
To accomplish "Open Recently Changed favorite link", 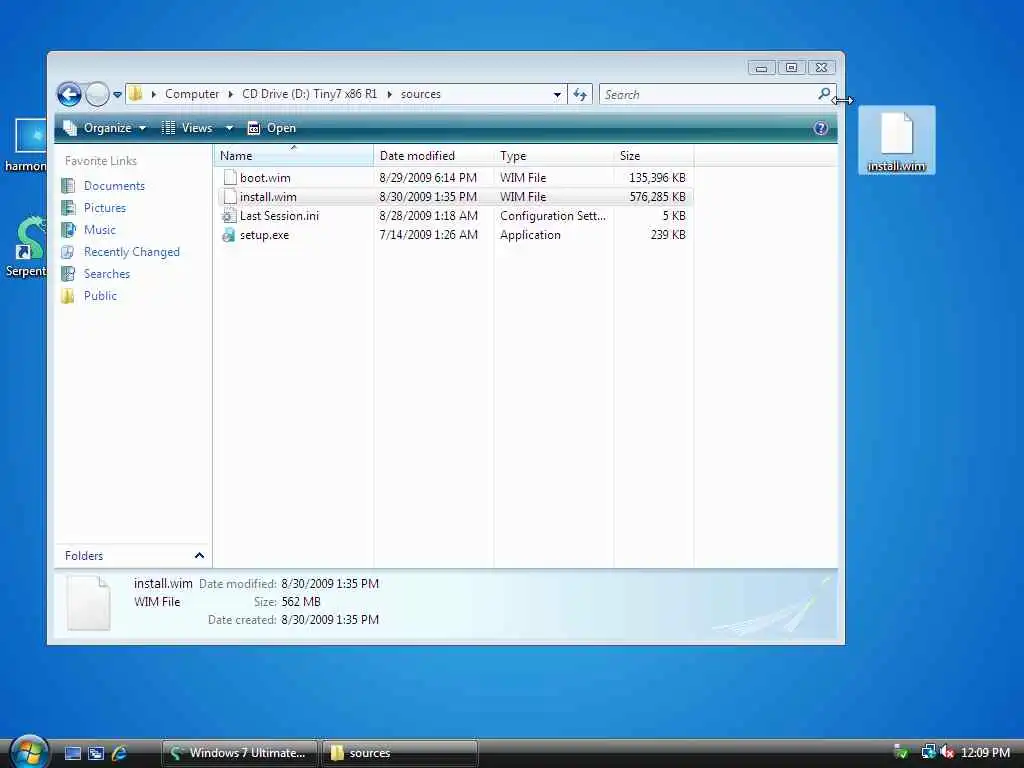I will (x=131, y=252).
